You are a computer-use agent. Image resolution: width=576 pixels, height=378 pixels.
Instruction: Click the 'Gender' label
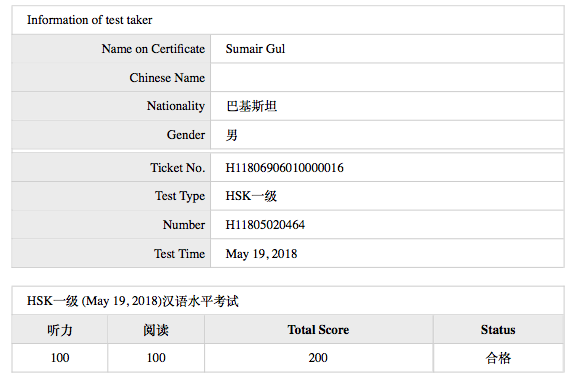point(186,135)
